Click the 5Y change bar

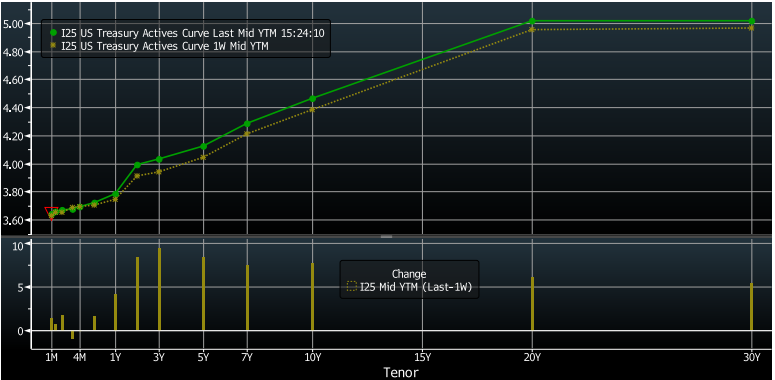point(203,294)
